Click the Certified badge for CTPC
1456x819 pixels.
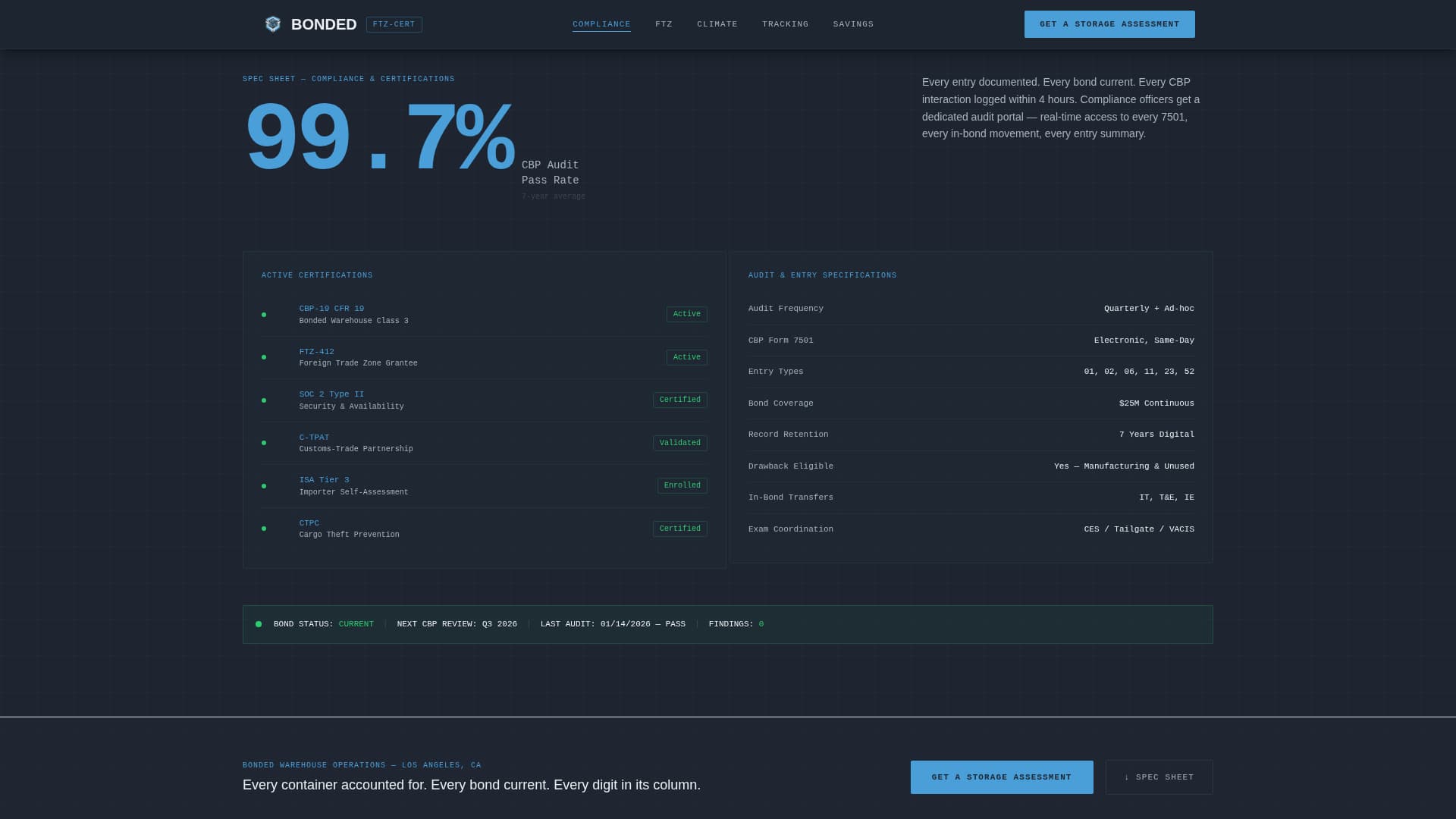pyautogui.click(x=679, y=529)
